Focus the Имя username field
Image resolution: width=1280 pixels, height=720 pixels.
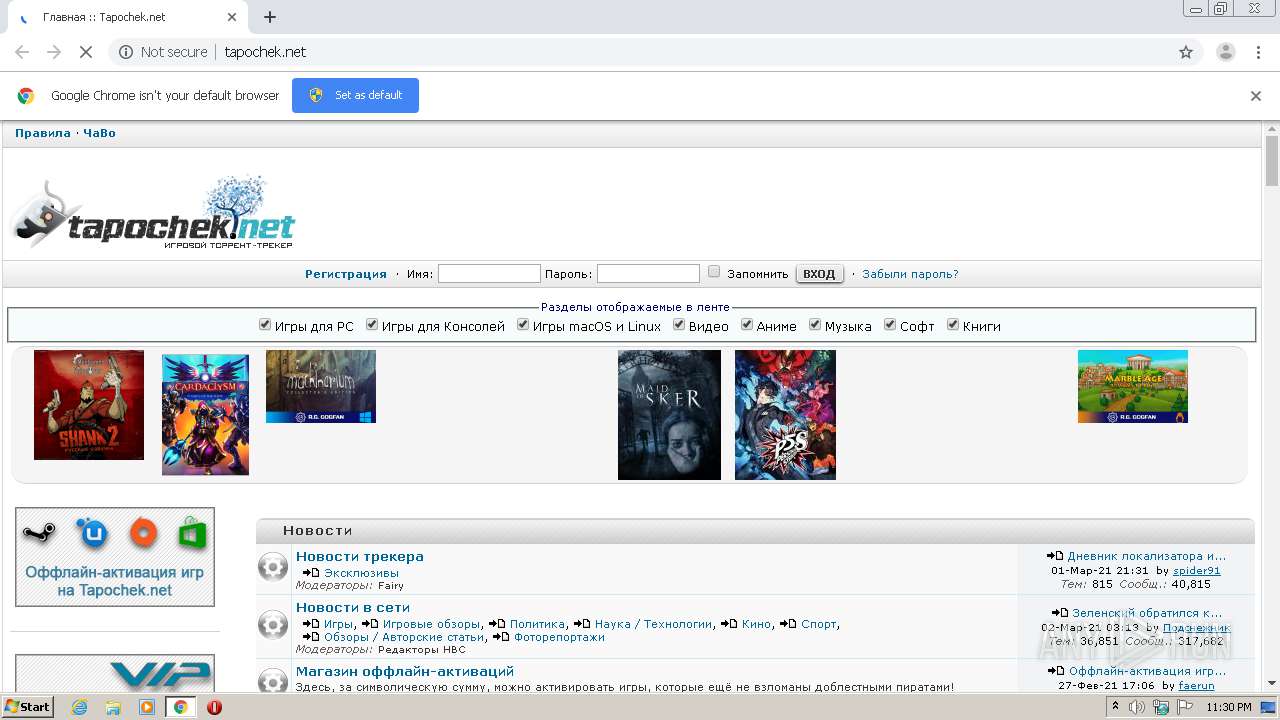[x=489, y=274]
